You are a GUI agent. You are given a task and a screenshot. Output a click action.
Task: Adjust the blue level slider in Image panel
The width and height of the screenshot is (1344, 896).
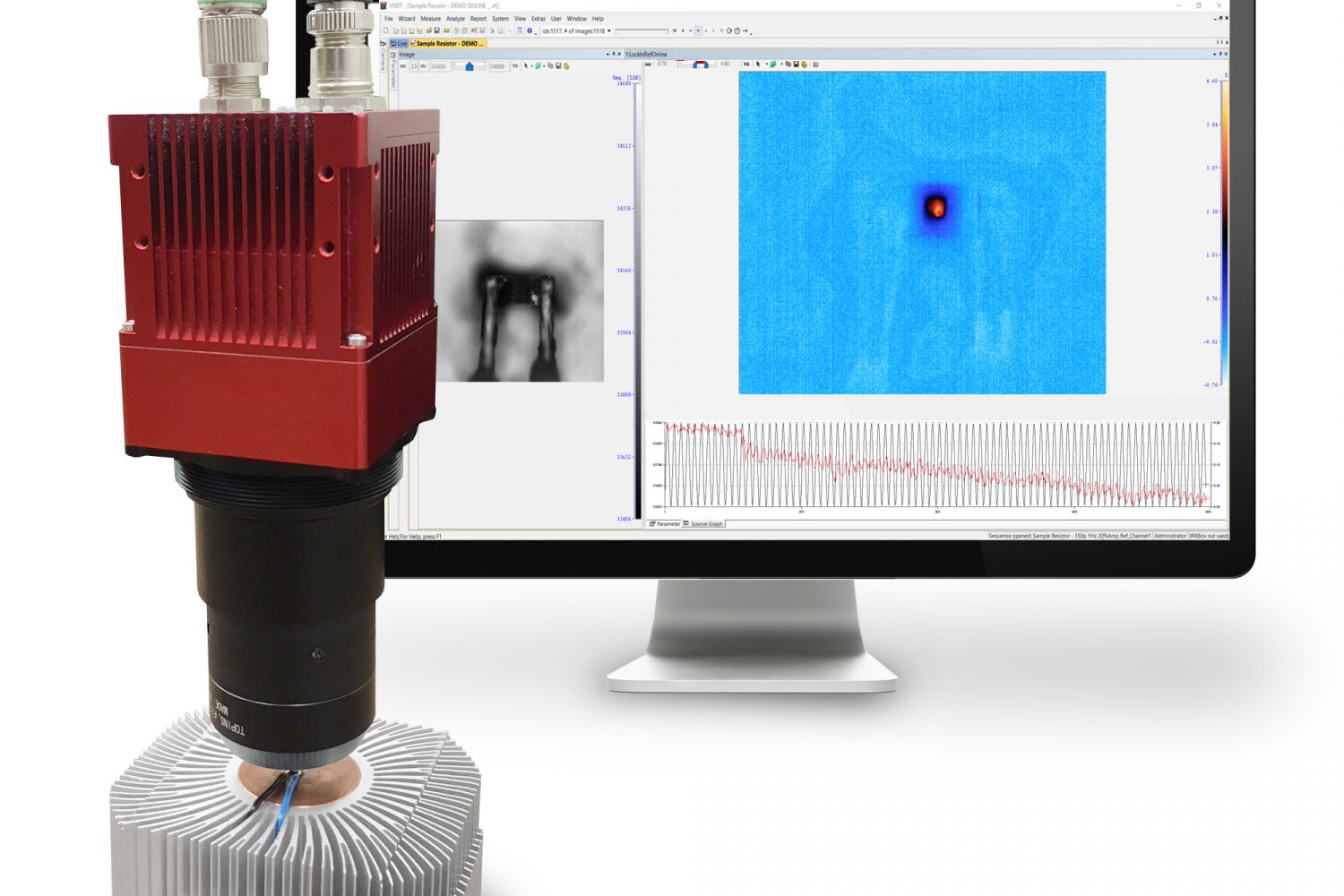click(469, 65)
